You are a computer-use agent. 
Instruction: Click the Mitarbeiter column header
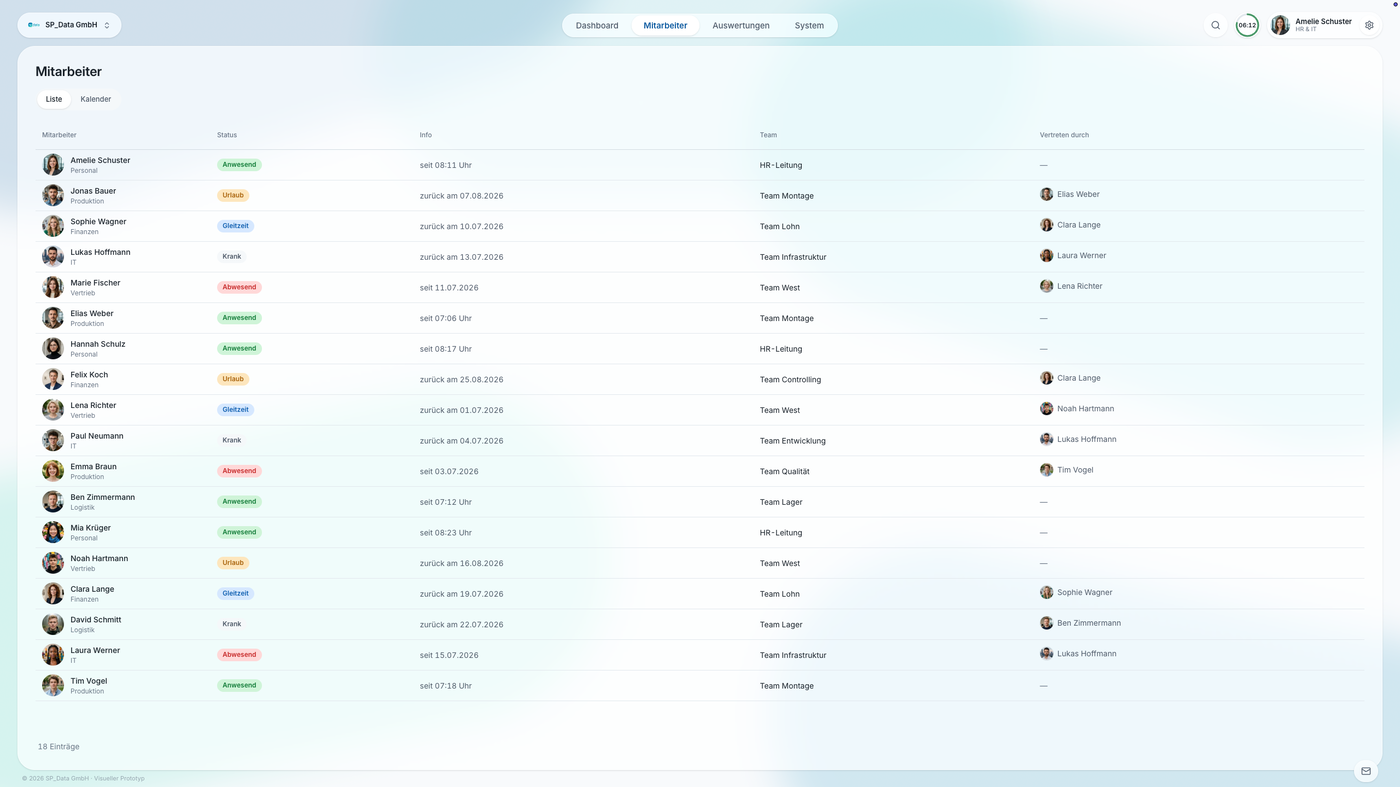pos(59,135)
